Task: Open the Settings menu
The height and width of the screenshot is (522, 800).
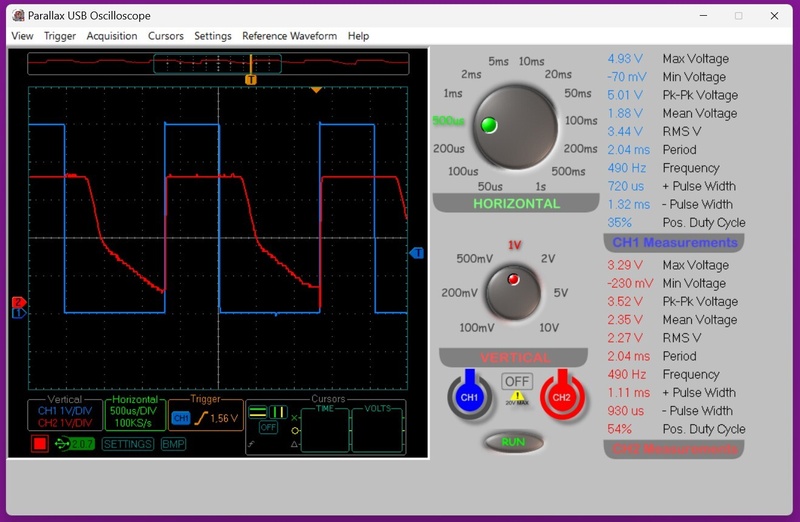Action: (x=213, y=36)
